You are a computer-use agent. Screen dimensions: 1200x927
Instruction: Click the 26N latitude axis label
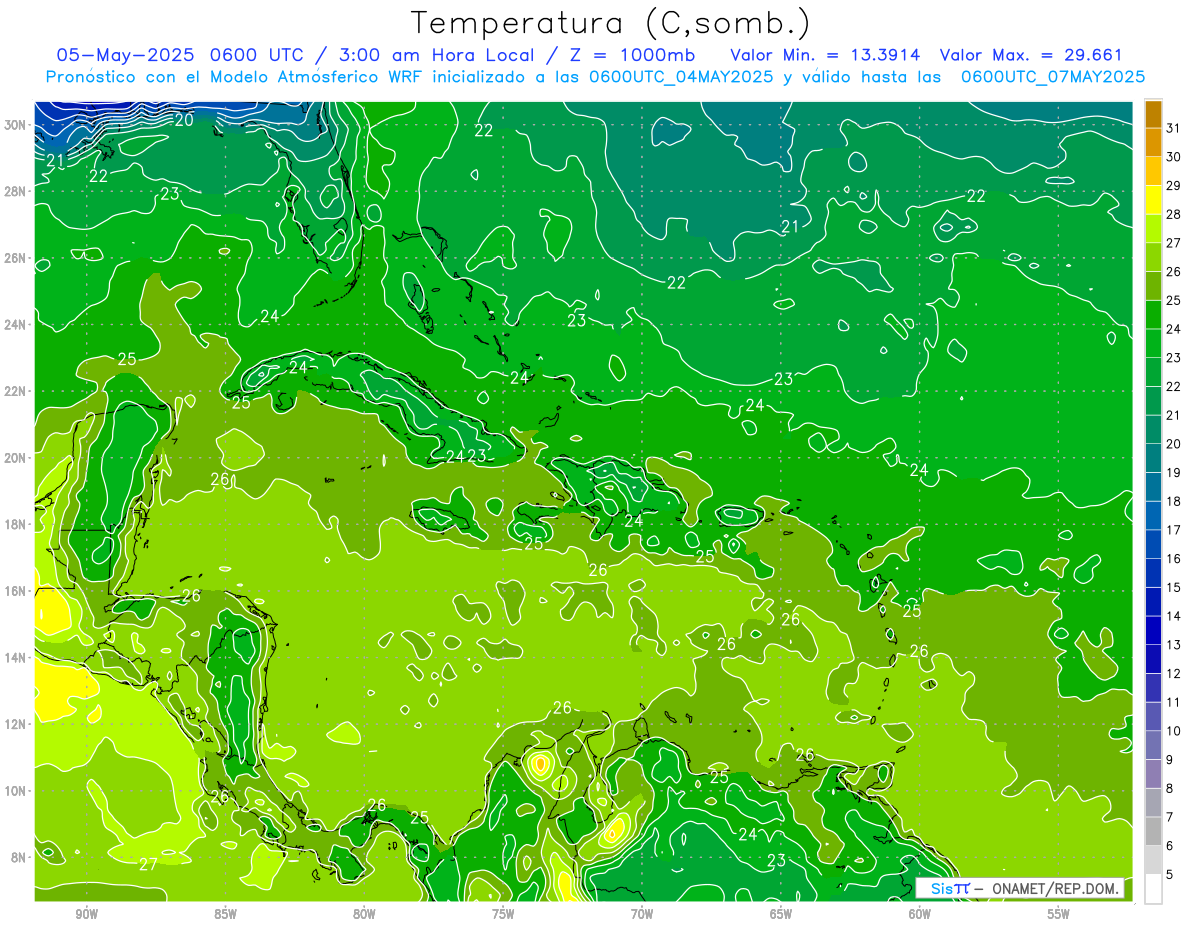(15, 257)
